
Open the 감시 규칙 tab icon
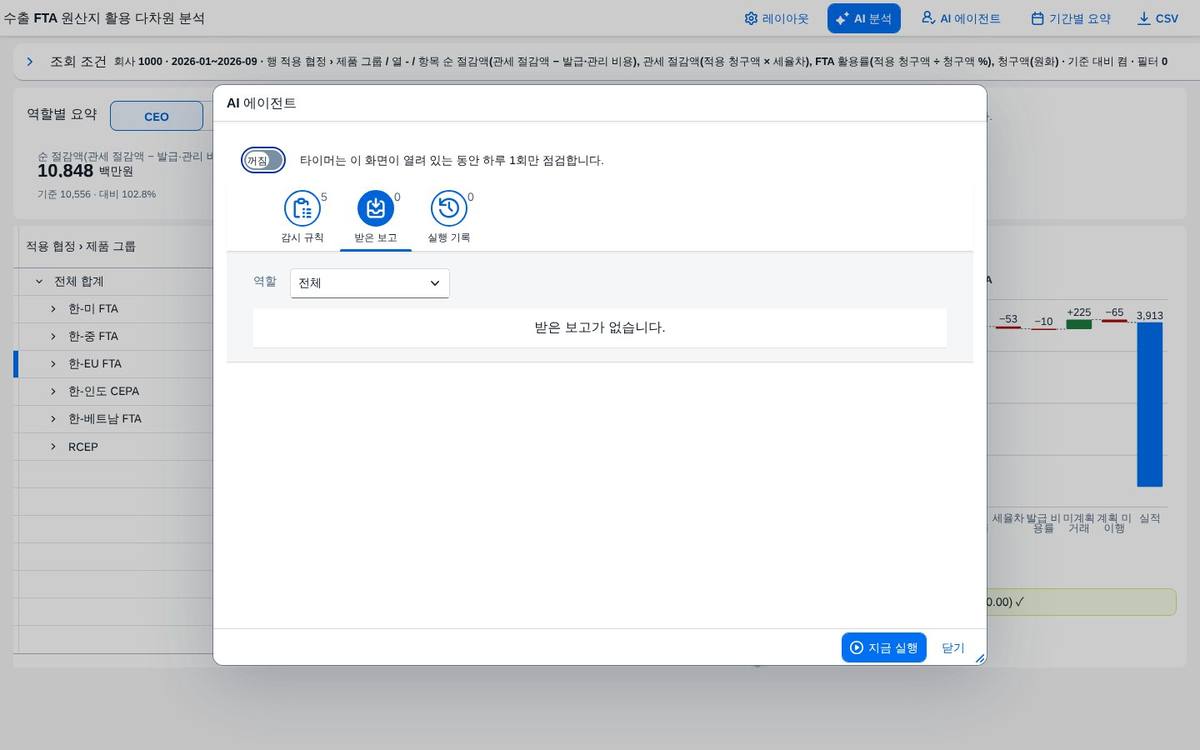(302, 208)
